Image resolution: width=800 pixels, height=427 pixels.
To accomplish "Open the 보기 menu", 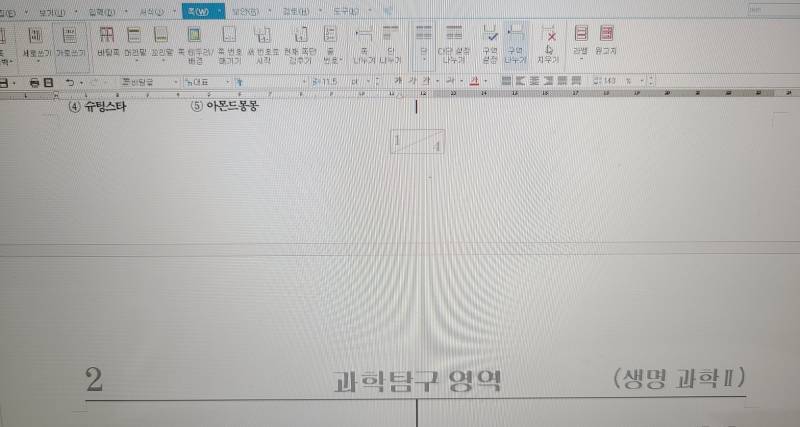I will tap(53, 12).
